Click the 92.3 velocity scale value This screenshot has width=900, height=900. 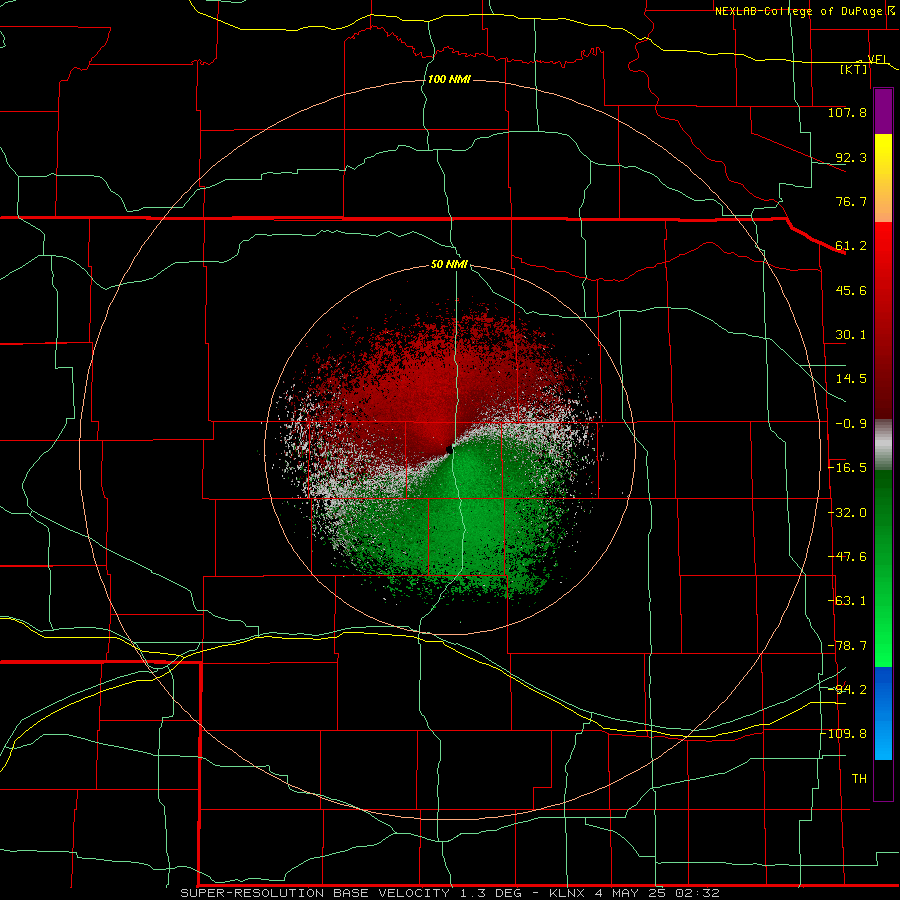(x=851, y=157)
